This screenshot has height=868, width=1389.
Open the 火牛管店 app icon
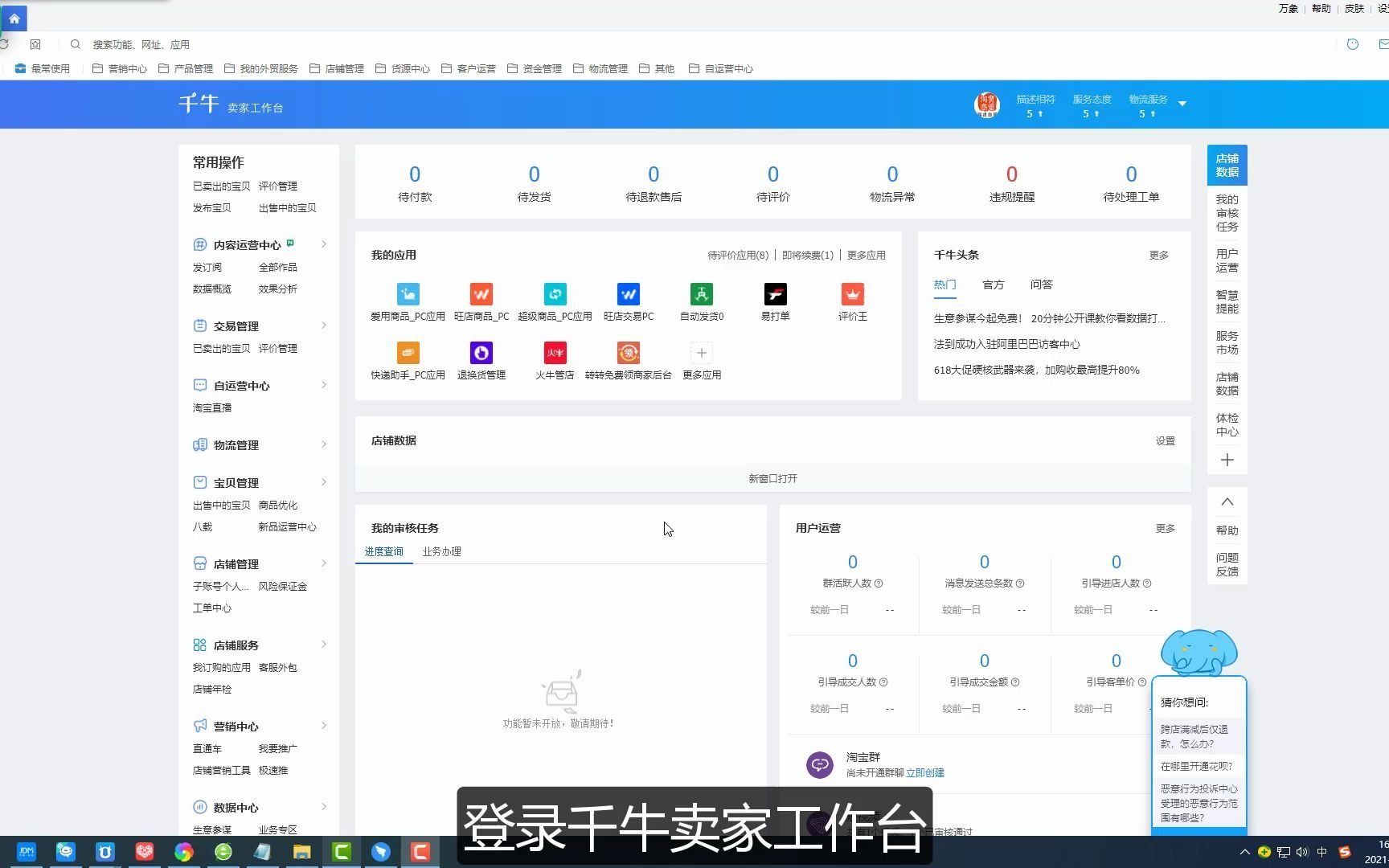click(555, 353)
